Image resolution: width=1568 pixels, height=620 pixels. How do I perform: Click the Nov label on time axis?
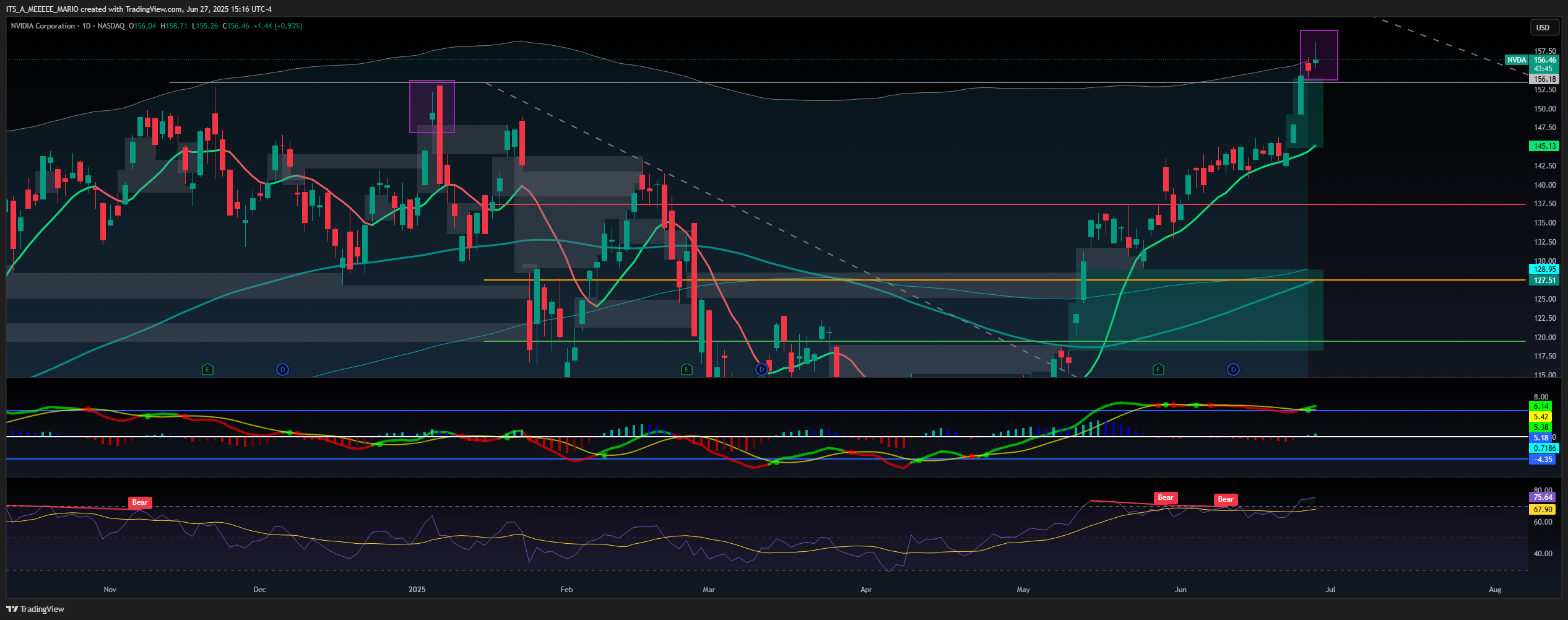pyautogui.click(x=110, y=590)
